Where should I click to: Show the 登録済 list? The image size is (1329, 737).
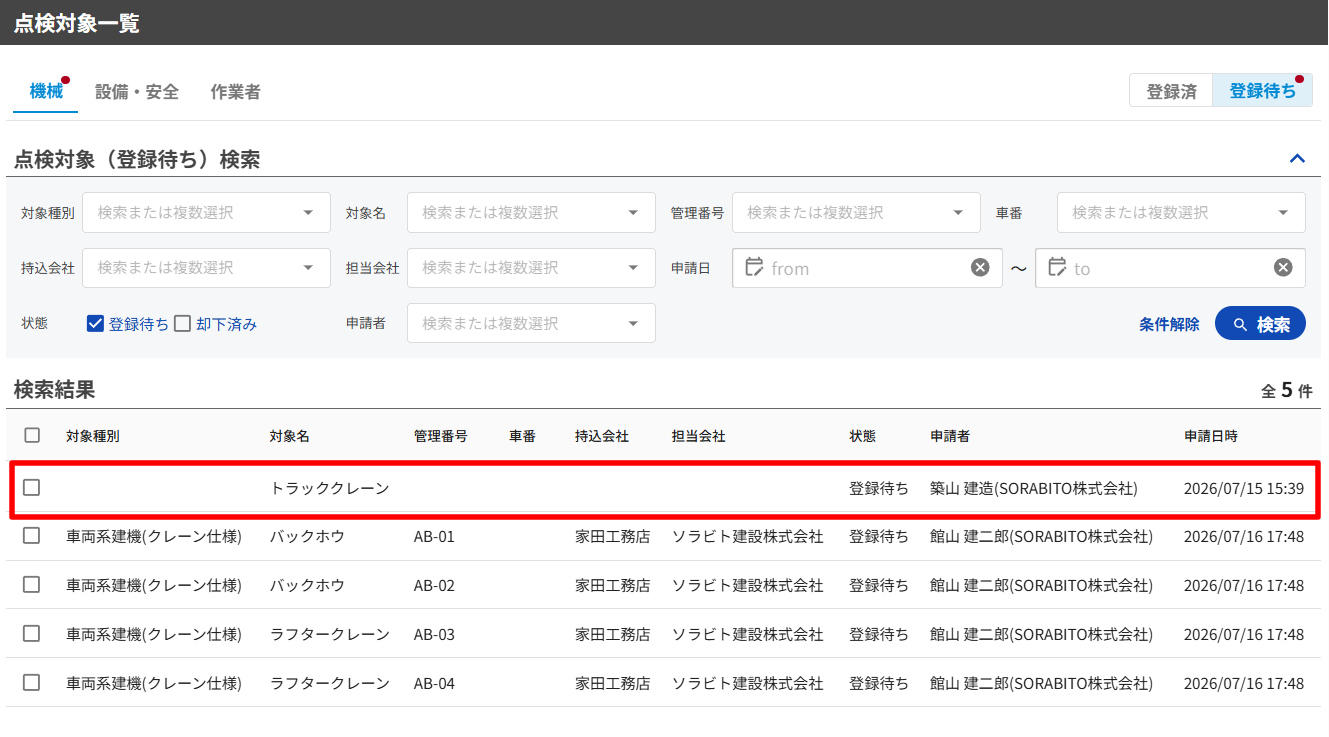coord(1171,91)
